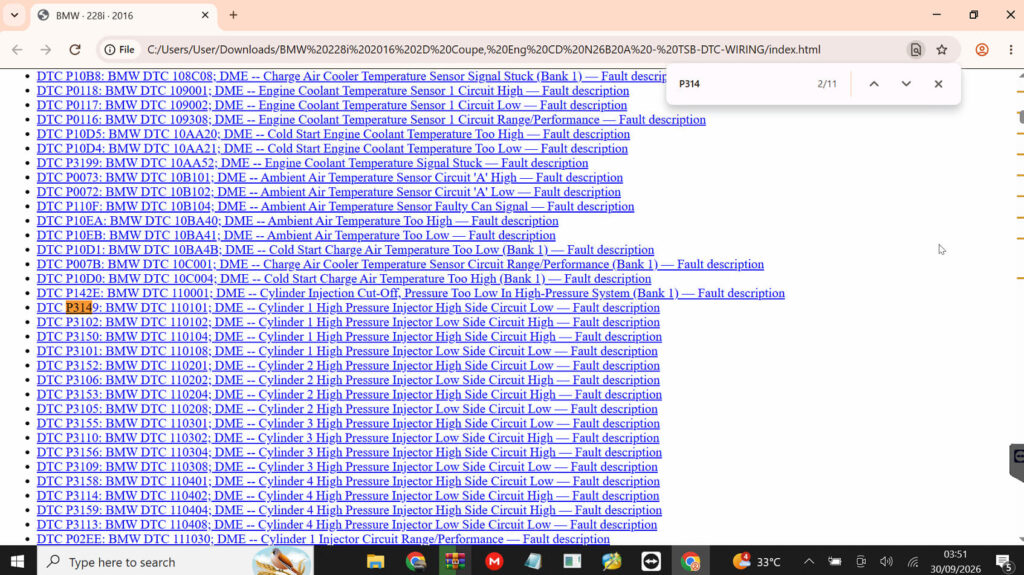Image resolution: width=1024 pixels, height=575 pixels.
Task: Open the volume speaker tray icon
Action: coord(886,561)
